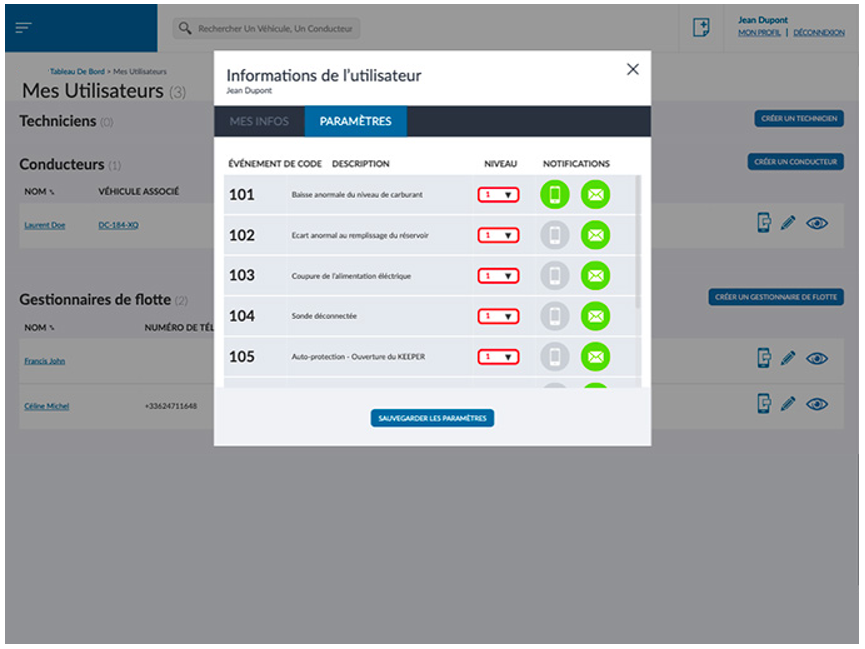Click the add document icon in header

coord(701,28)
